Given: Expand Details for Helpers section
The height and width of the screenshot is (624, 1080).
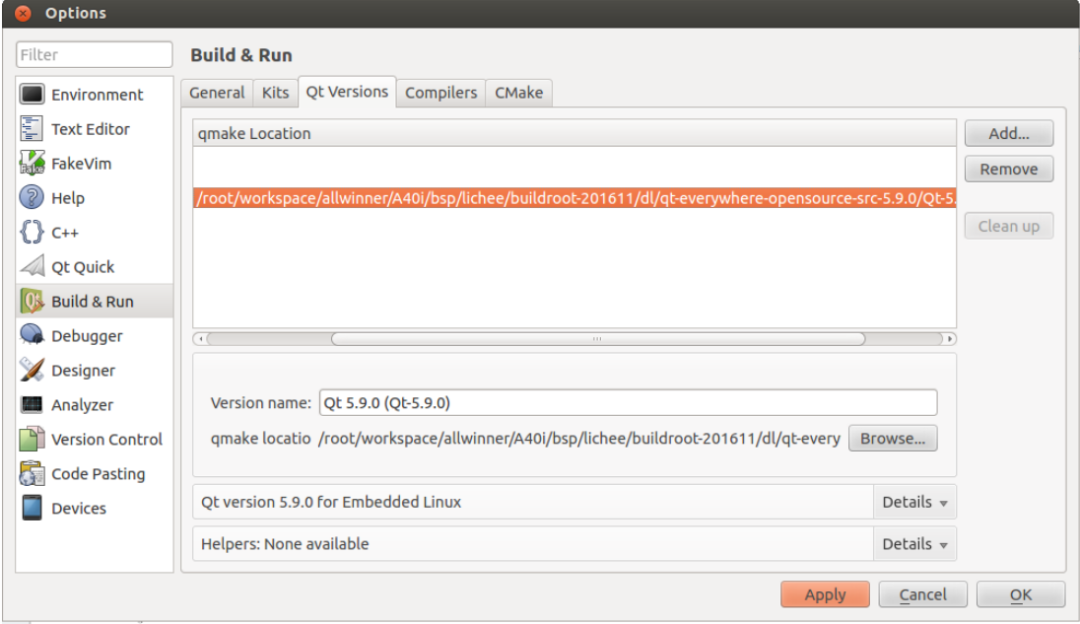Looking at the screenshot, I should [x=914, y=544].
